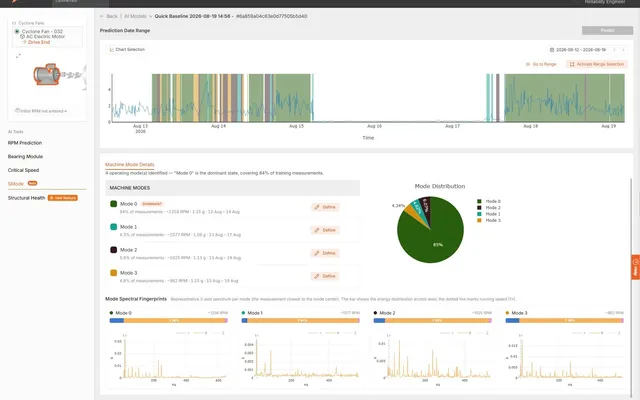The width and height of the screenshot is (640, 400).
Task: Go to next date range arrow
Action: (x=623, y=50)
